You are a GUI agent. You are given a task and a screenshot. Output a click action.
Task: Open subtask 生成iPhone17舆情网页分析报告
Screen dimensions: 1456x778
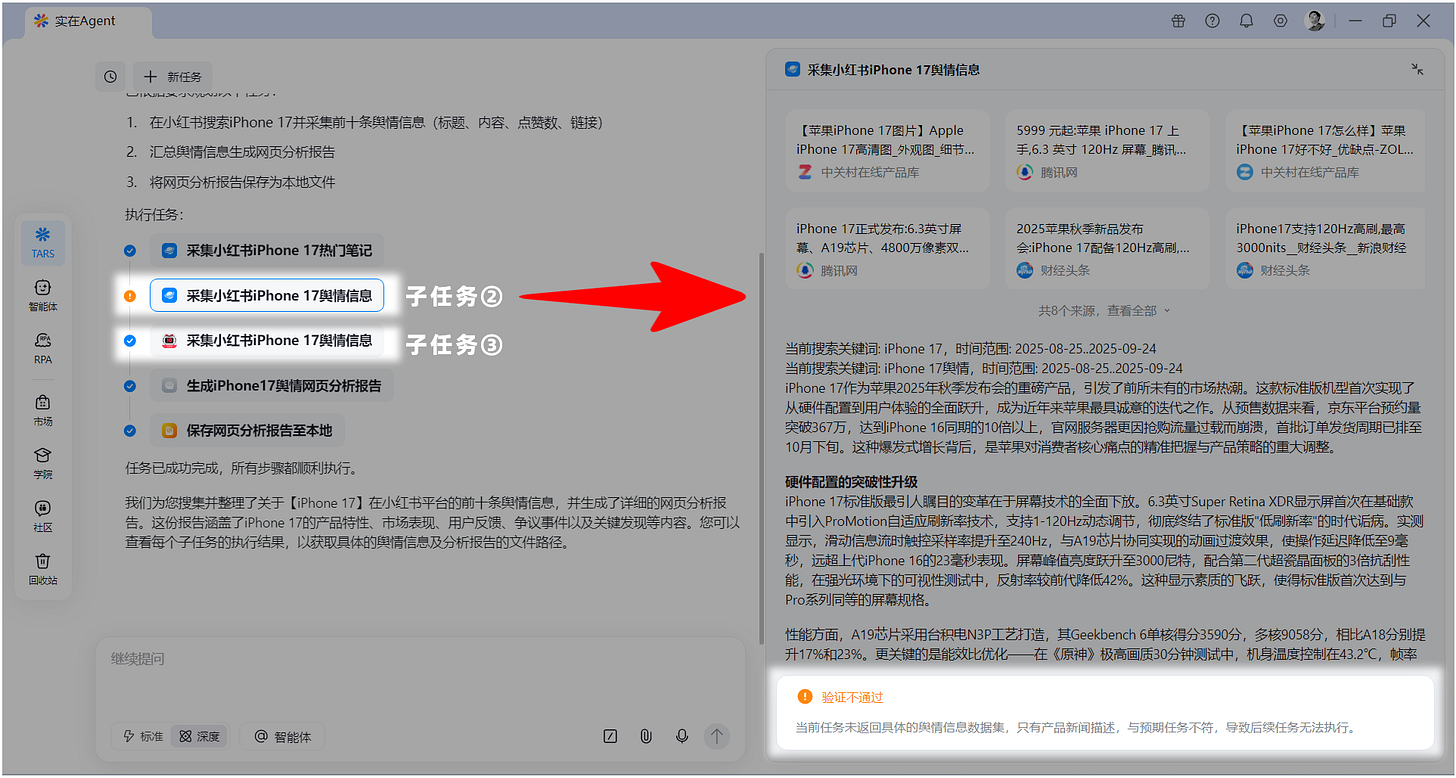click(x=271, y=385)
